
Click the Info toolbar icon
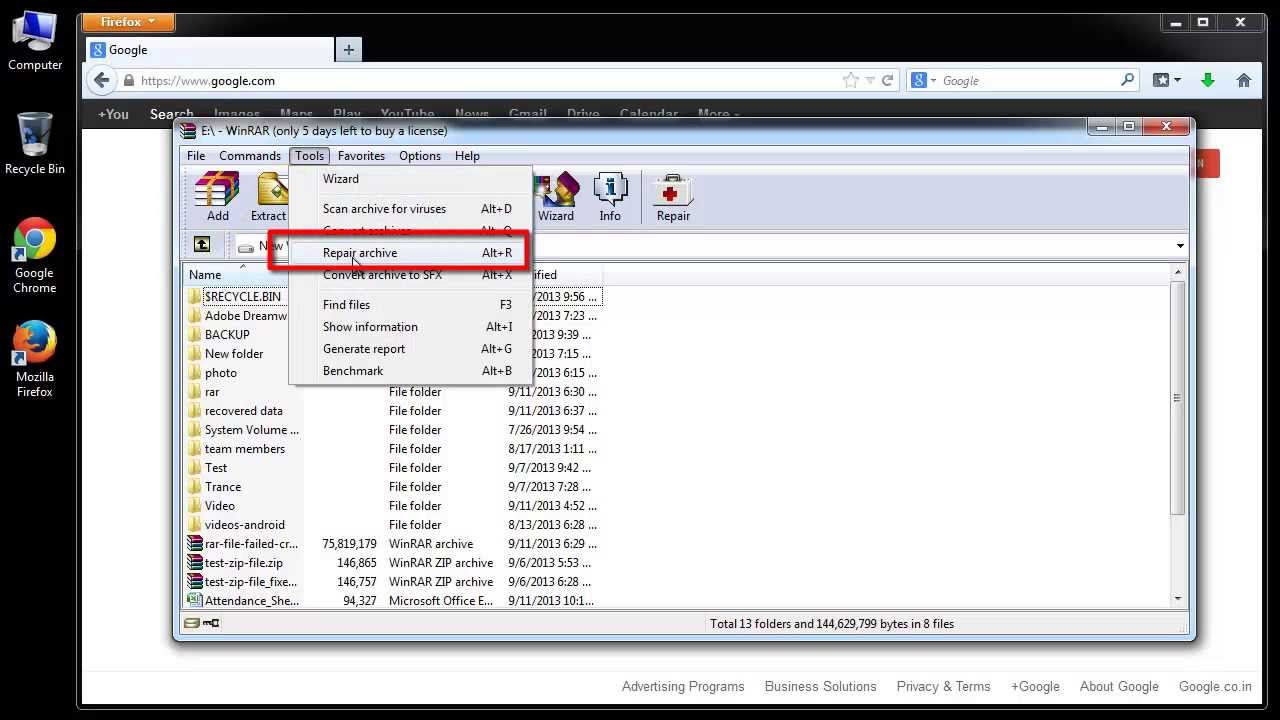(x=610, y=197)
